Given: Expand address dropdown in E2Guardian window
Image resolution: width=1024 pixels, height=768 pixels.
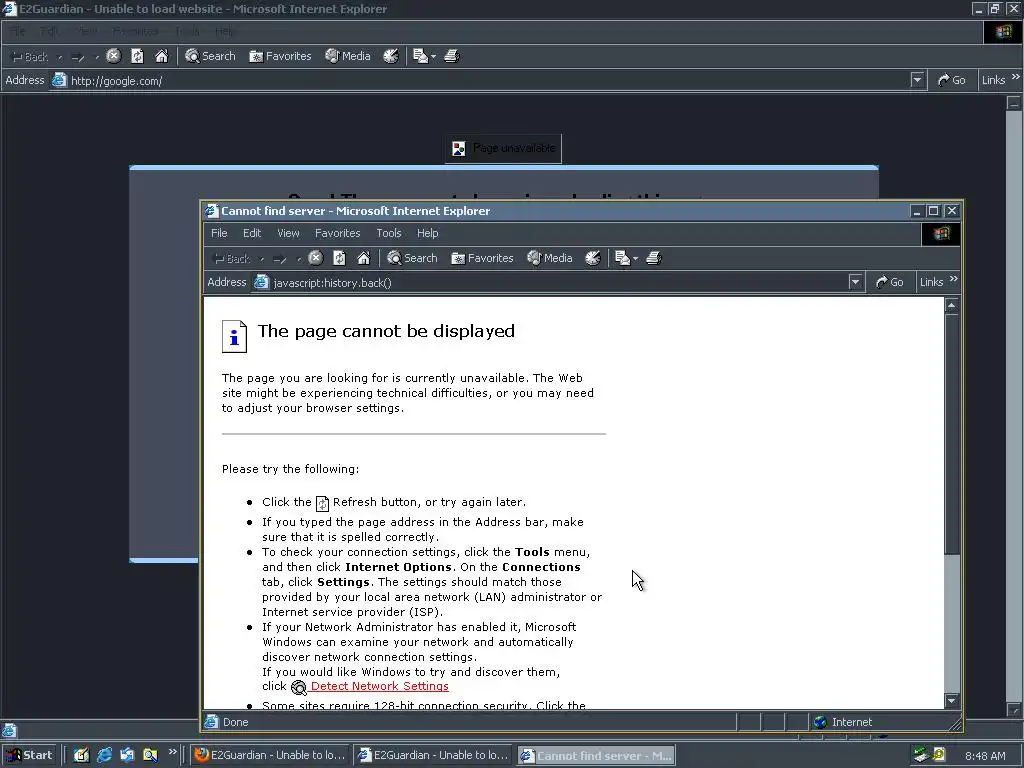Looking at the screenshot, I should [918, 80].
